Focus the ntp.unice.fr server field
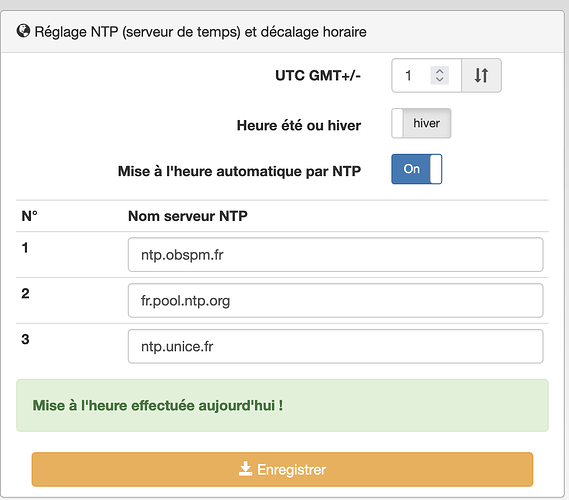The height and width of the screenshot is (500, 569). click(335, 346)
